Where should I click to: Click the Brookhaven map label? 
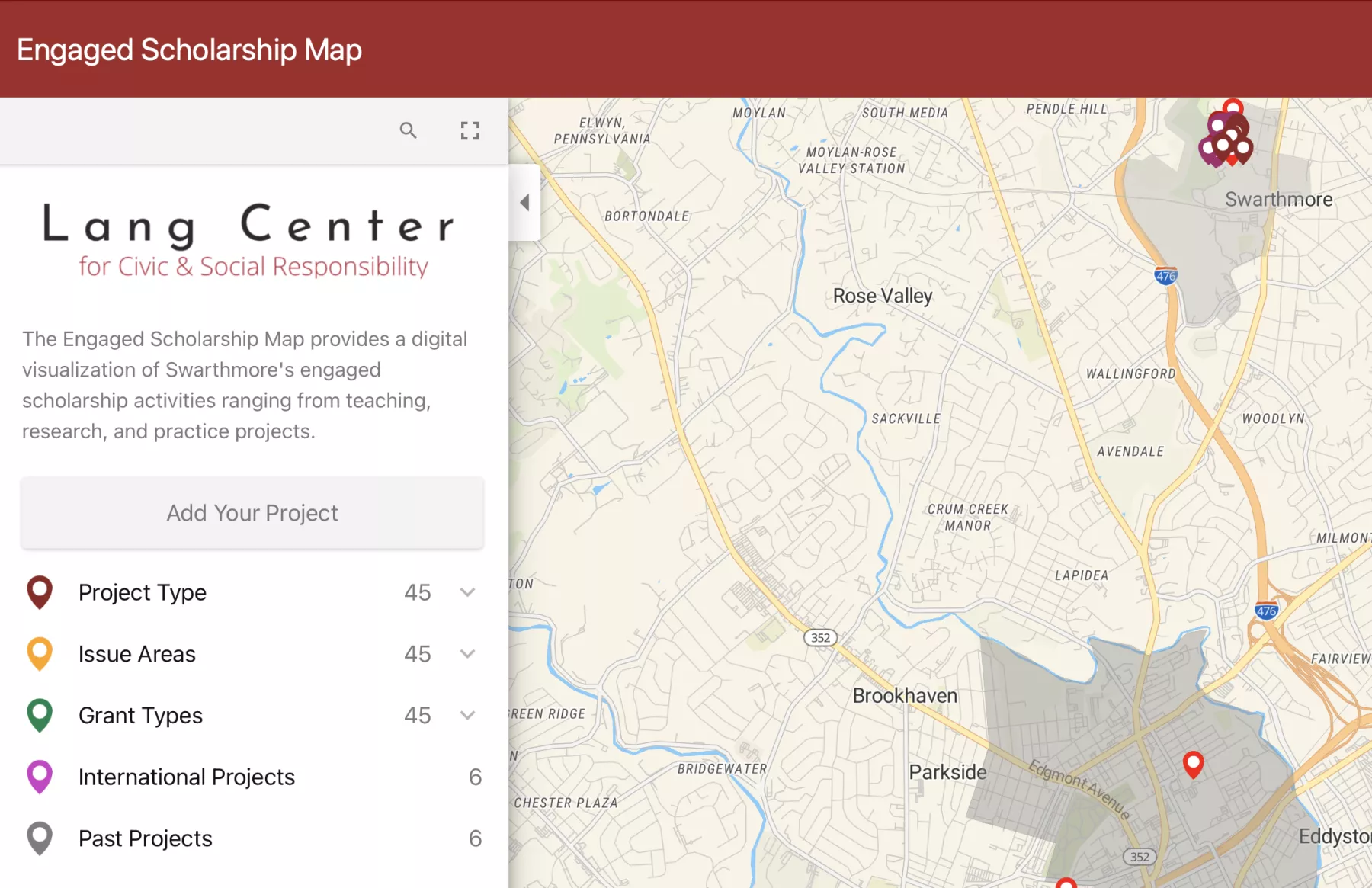pyautogui.click(x=905, y=695)
